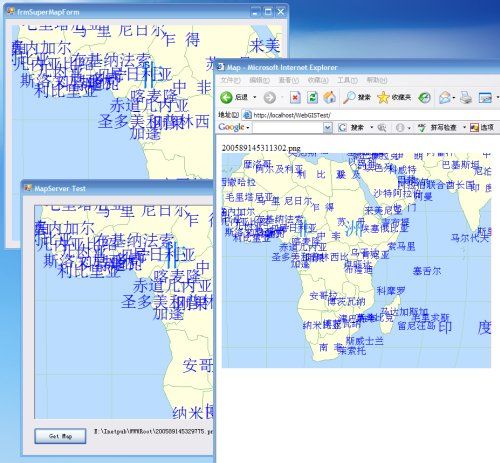The image size is (500, 463).
Task: Maximize the frmSuperMapForm window
Action: coord(268,12)
